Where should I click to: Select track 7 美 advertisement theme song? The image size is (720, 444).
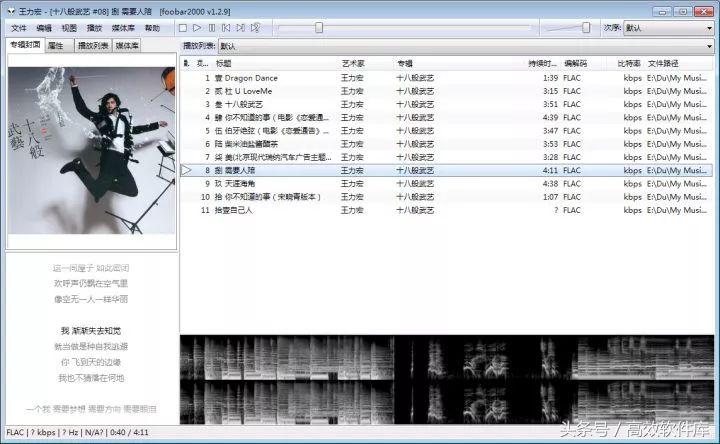(x=446, y=157)
